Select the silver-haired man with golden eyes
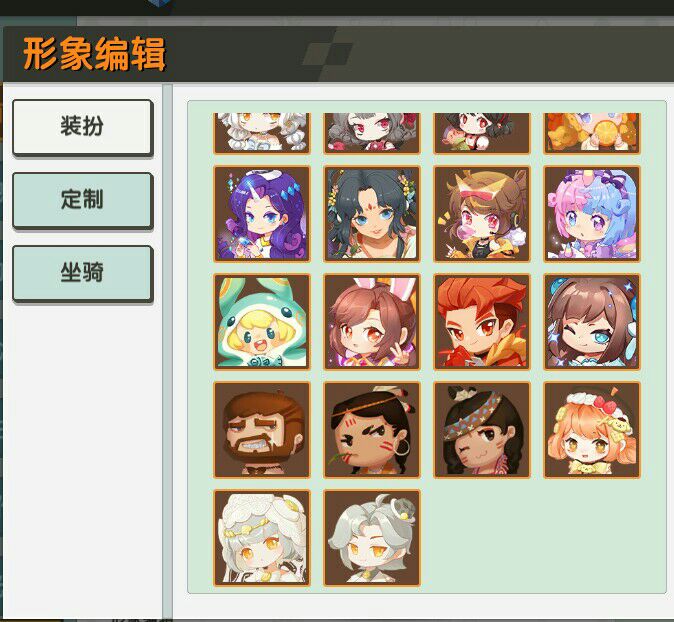Screen dimensions: 674x622 tap(372, 538)
